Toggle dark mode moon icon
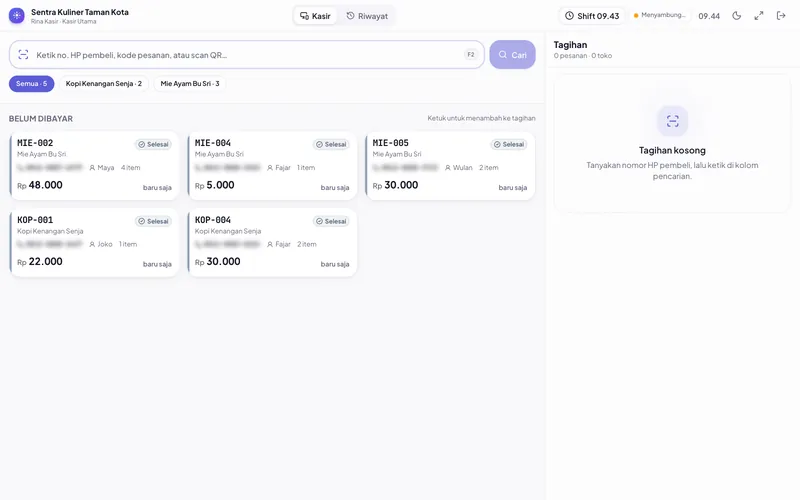This screenshot has height=500, width=800. 736,16
